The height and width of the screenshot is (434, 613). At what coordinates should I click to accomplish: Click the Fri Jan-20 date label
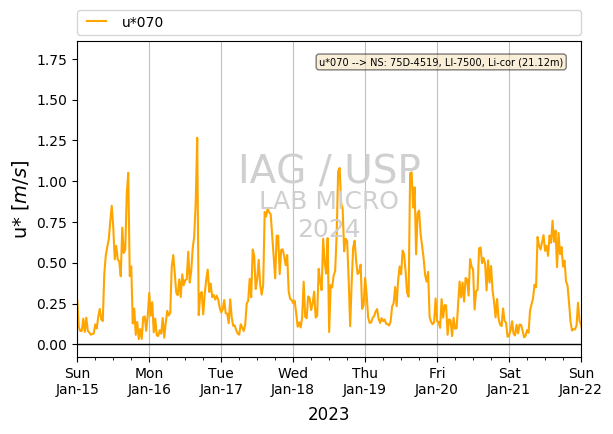pos(437,381)
